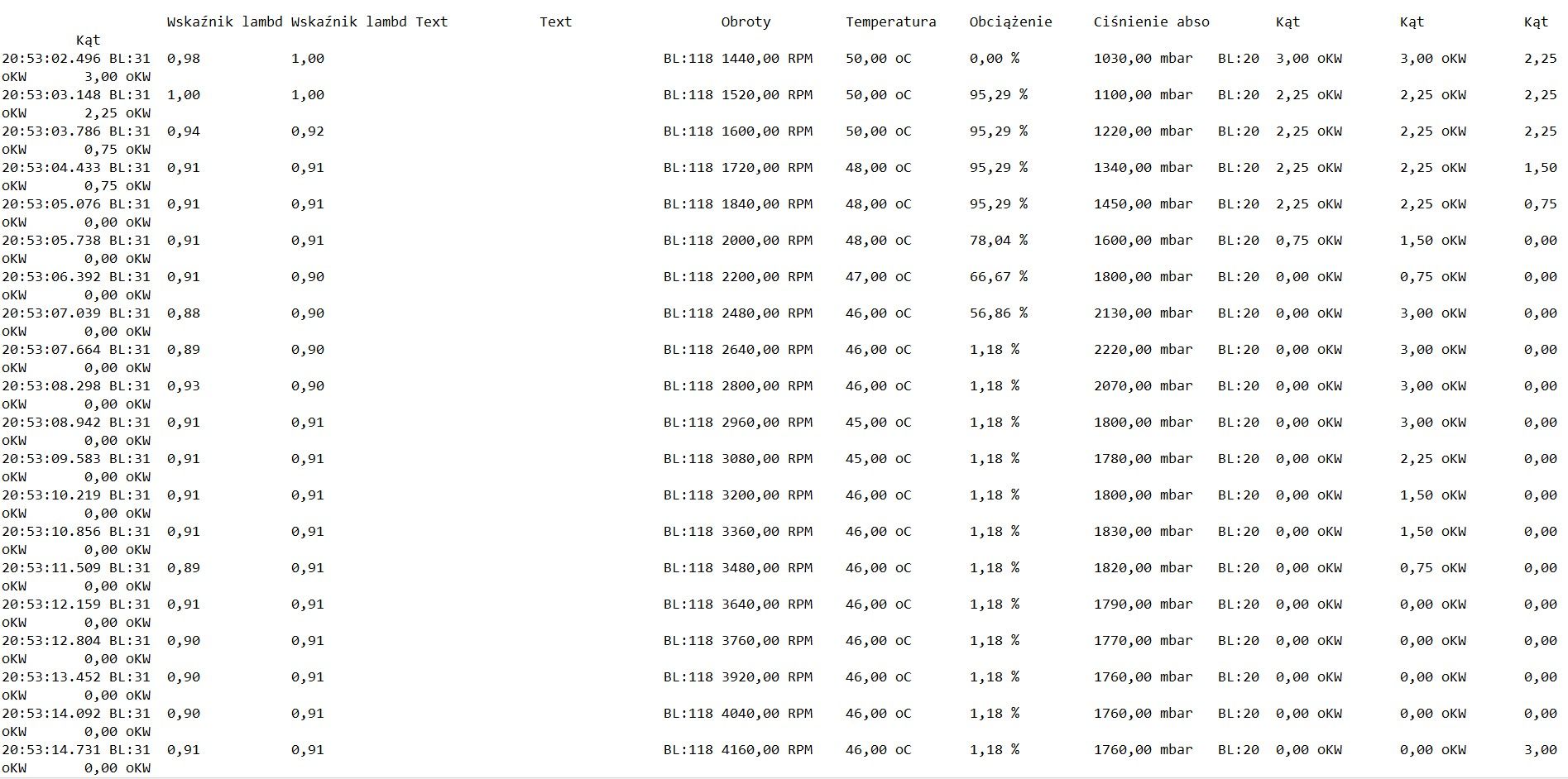Select timestamp 20:53:02.496

pyautogui.click(x=51, y=59)
